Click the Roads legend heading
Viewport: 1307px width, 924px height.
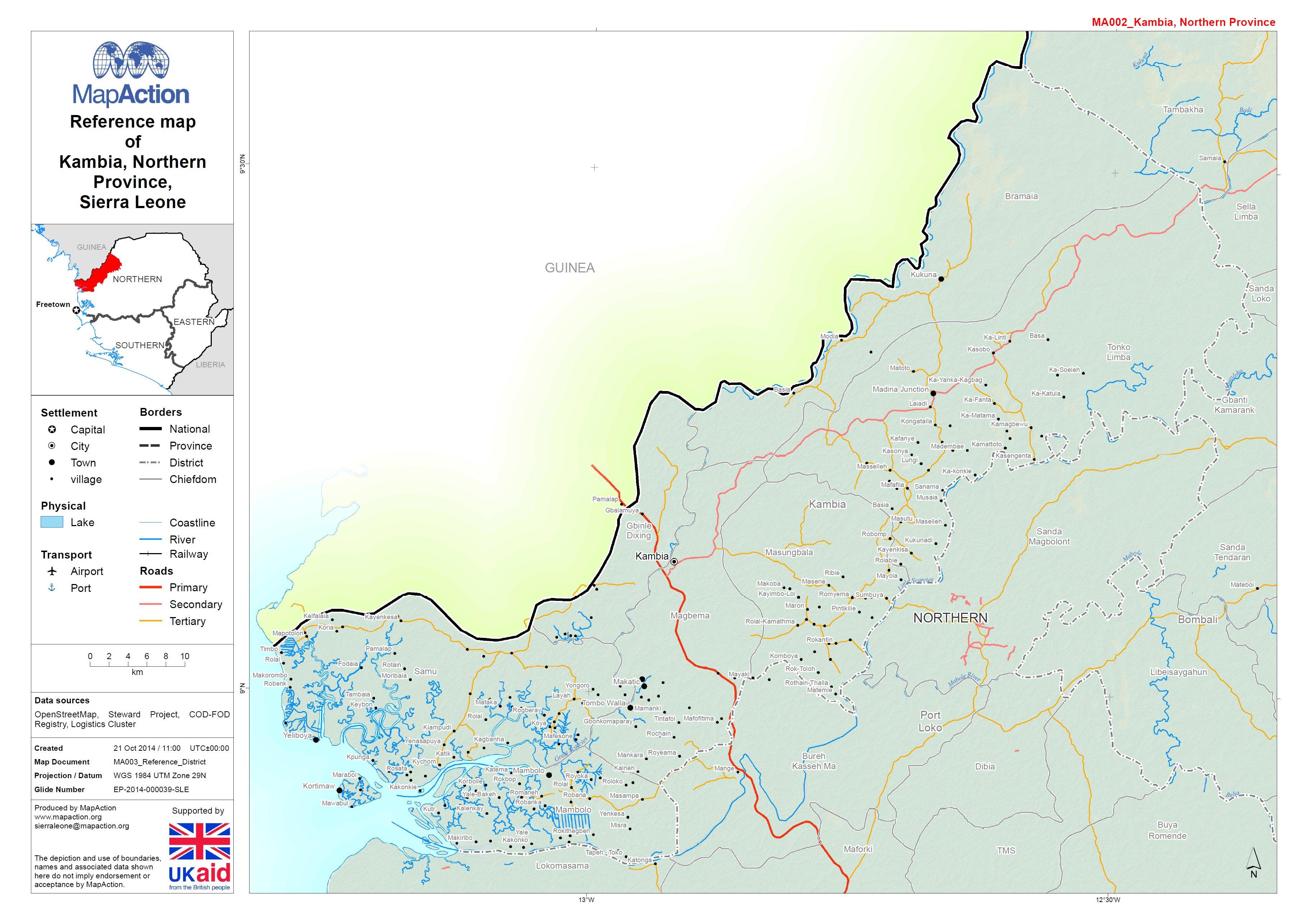pyautogui.click(x=156, y=571)
